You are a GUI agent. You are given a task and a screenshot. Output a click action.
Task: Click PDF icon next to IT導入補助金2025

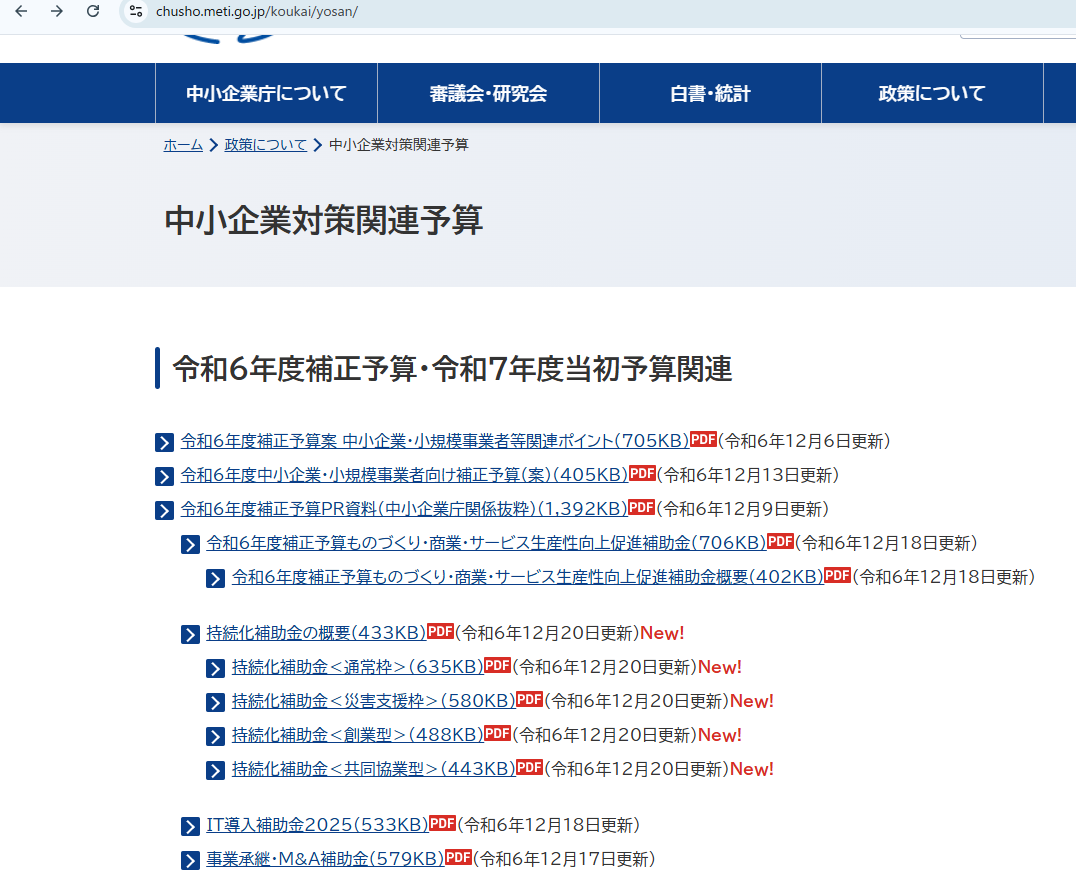pyautogui.click(x=442, y=824)
